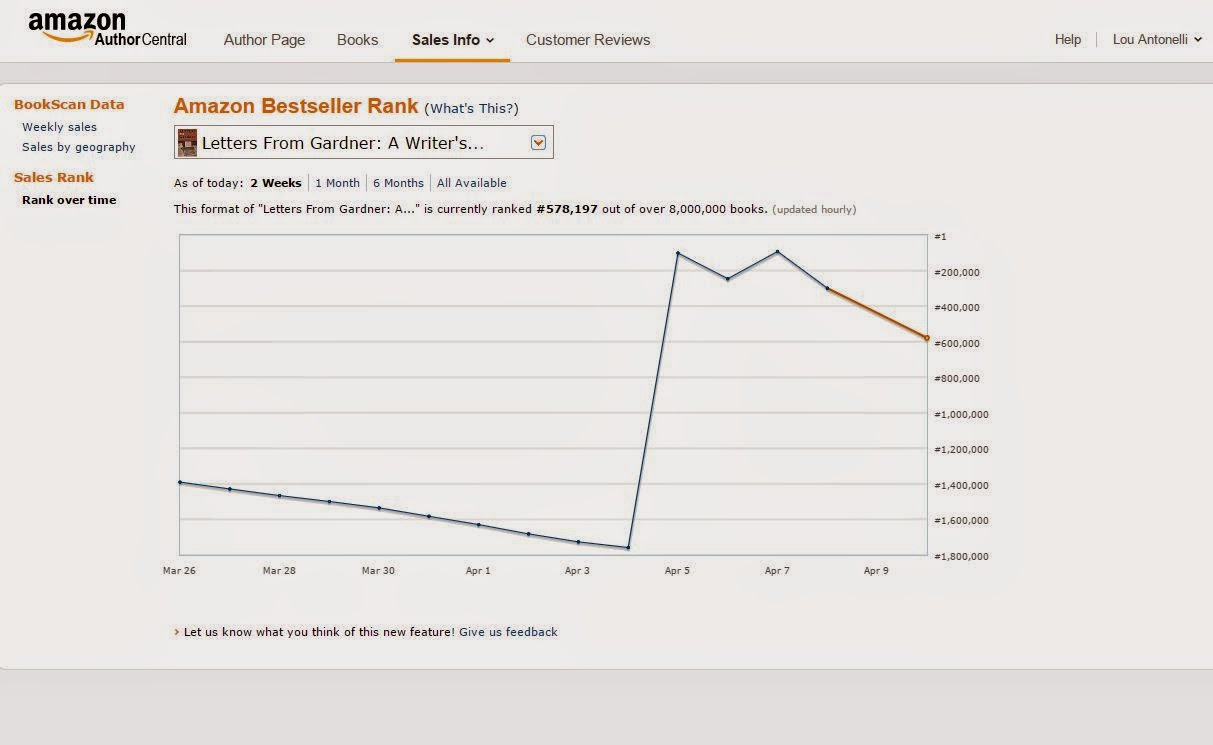This screenshot has height=745, width=1213.
Task: Click the Apr 7 peak data point
Action: 777,252
